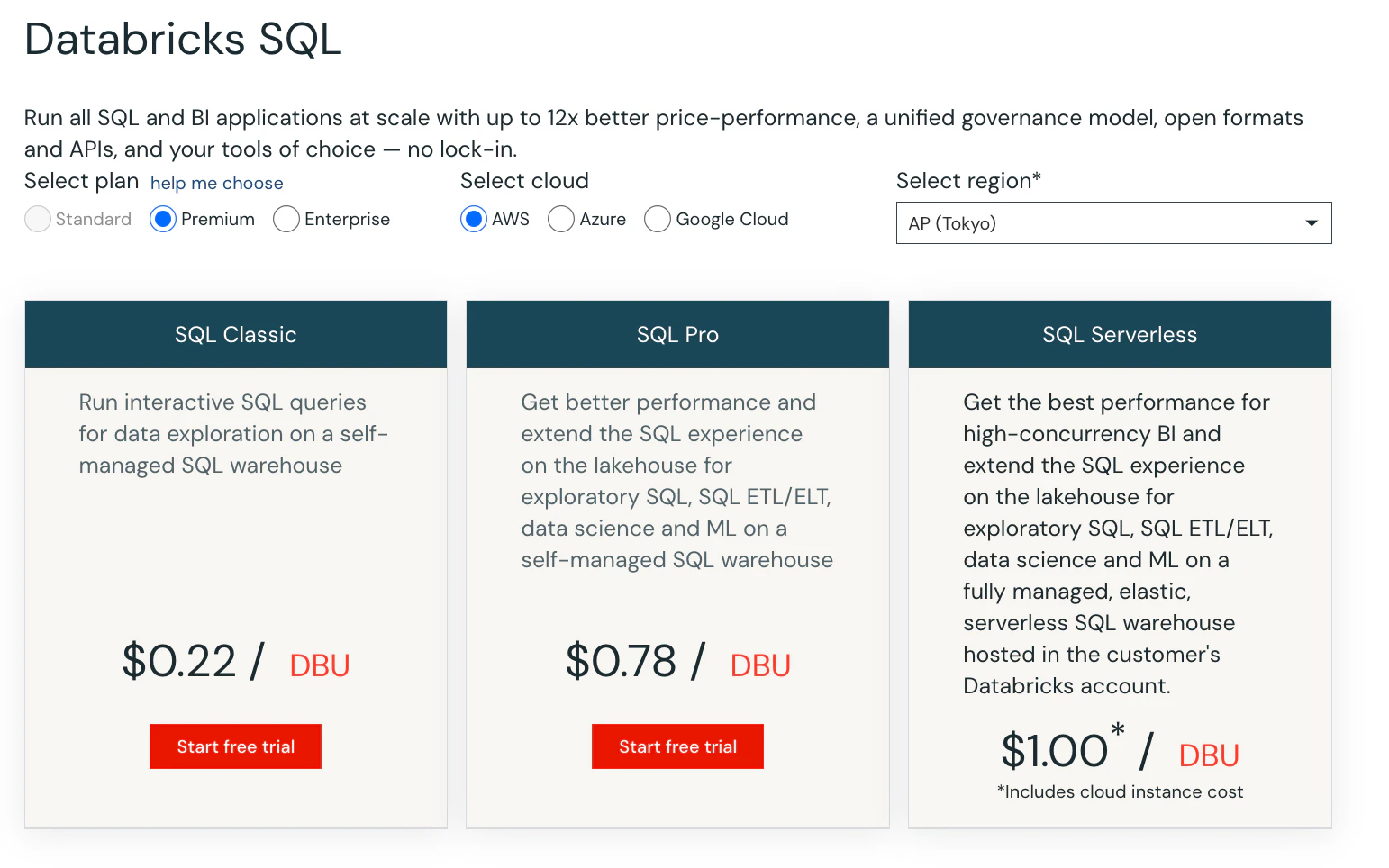Click the region dropdown arrow
Screen dimensions: 1389x868
pos(1312,223)
